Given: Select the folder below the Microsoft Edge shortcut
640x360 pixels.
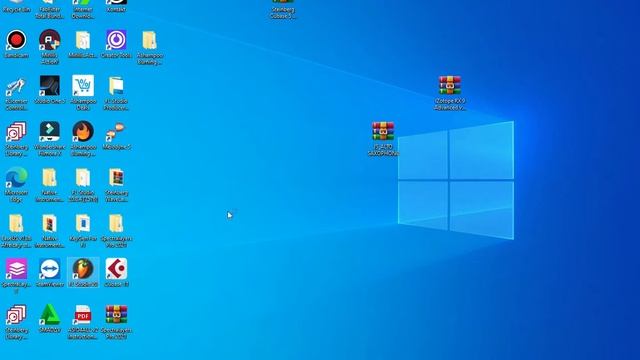Looking at the screenshot, I should point(16,223).
